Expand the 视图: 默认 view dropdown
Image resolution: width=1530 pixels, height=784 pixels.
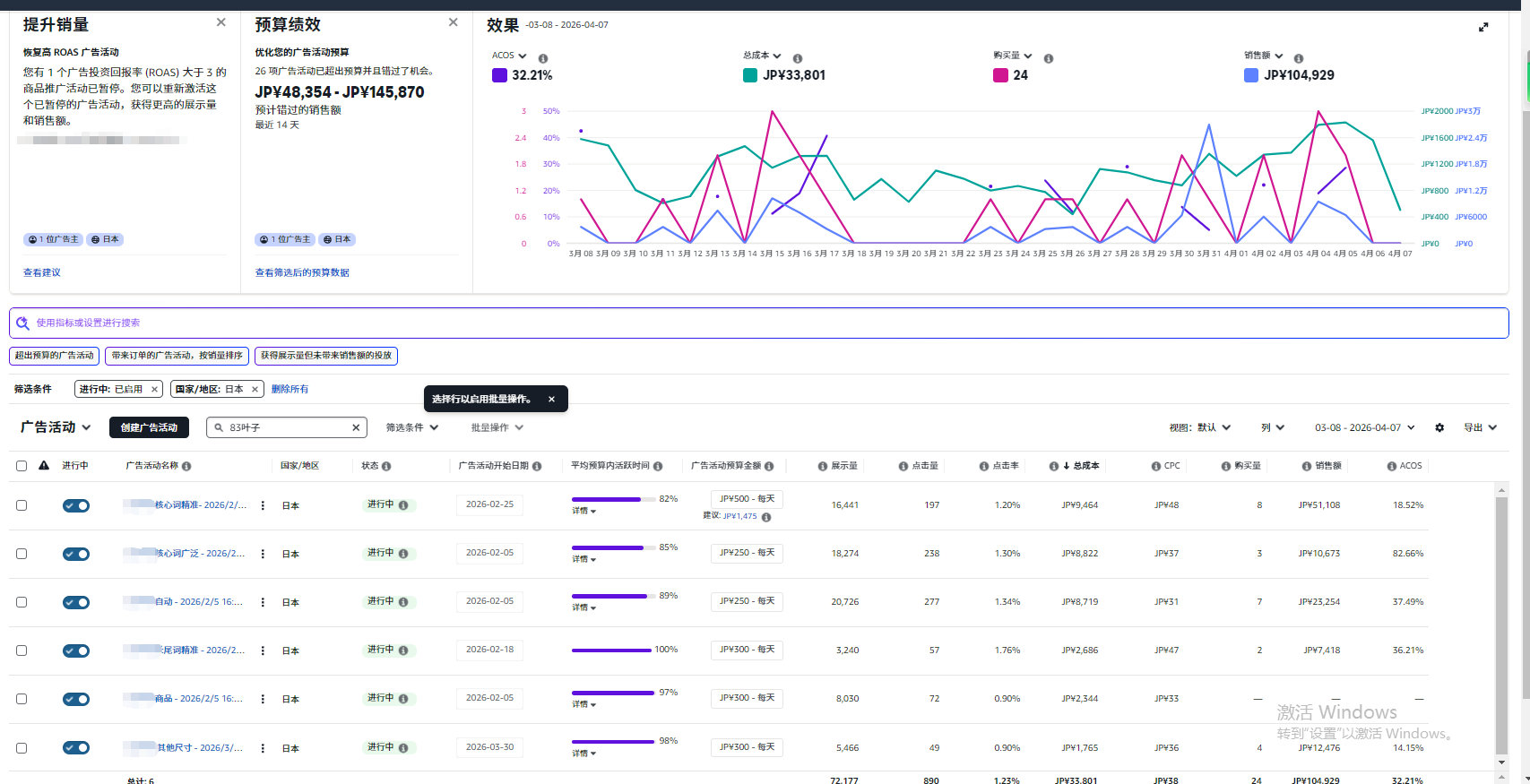click(1199, 427)
